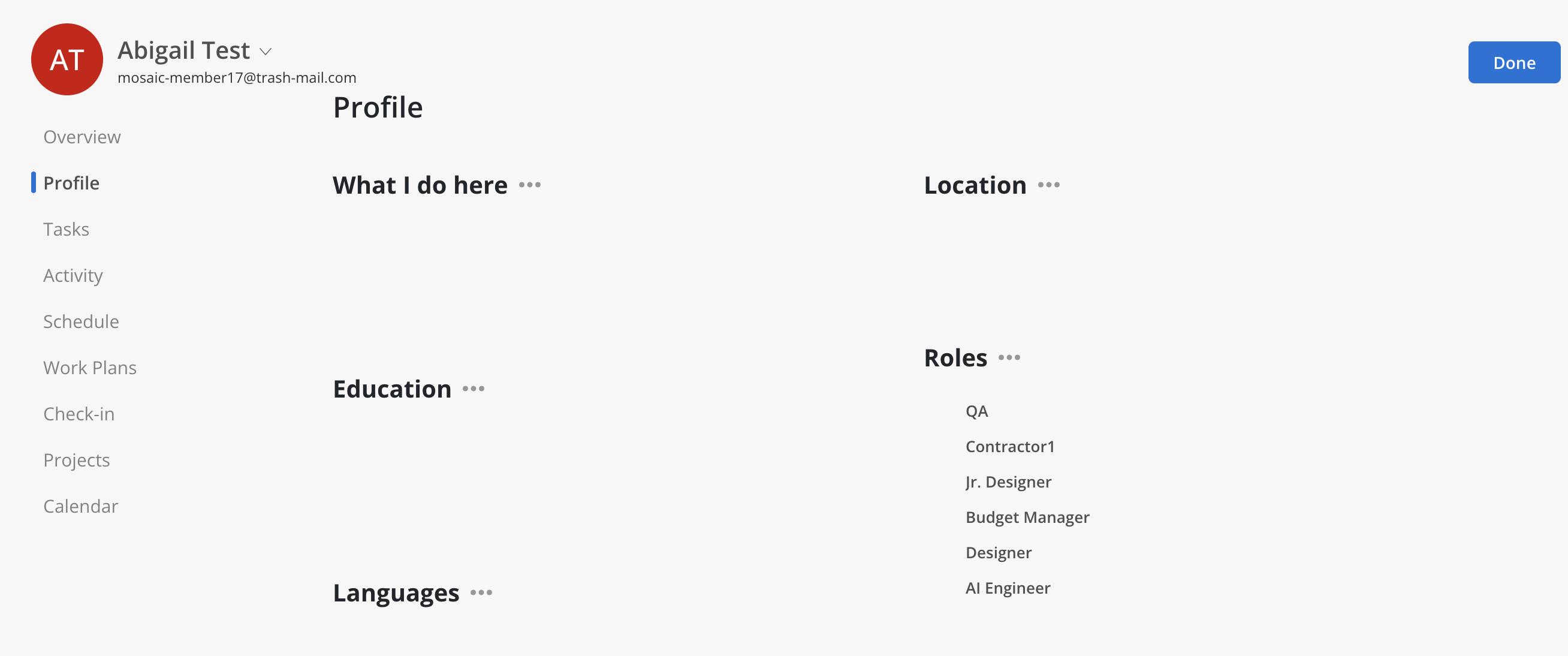Screen dimensions: 1568x656
Task: Open the Location section options menu
Action: (x=1049, y=185)
